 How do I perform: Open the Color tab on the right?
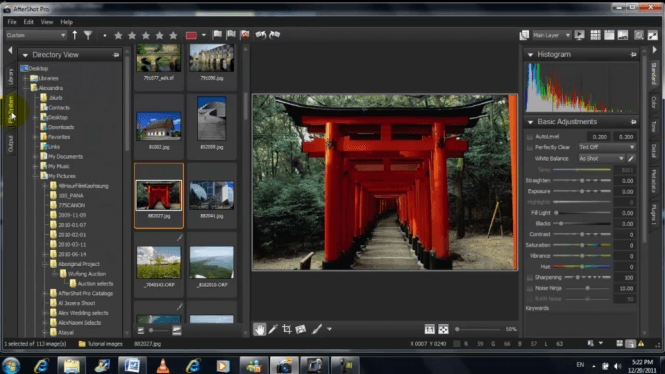[654, 102]
